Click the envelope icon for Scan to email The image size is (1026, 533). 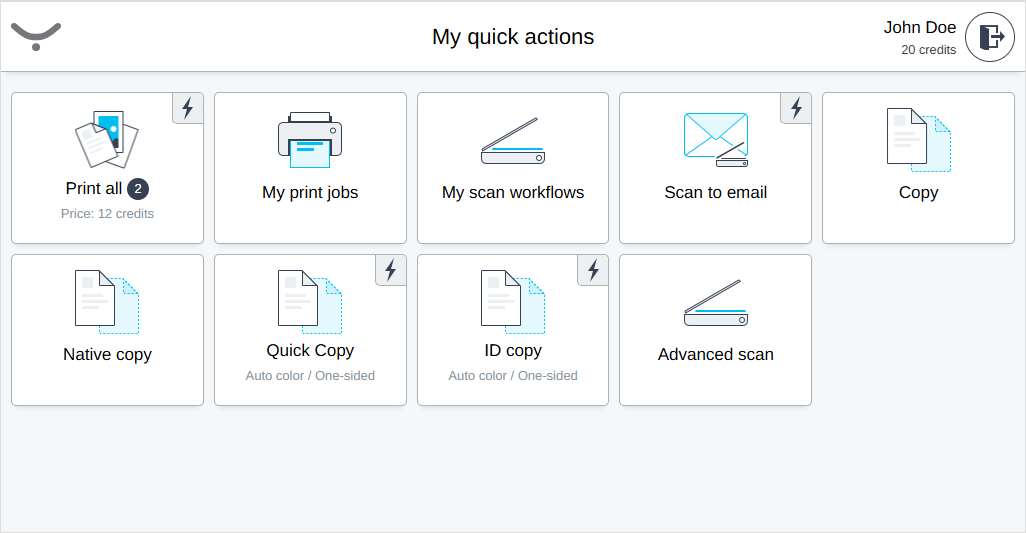(716, 139)
